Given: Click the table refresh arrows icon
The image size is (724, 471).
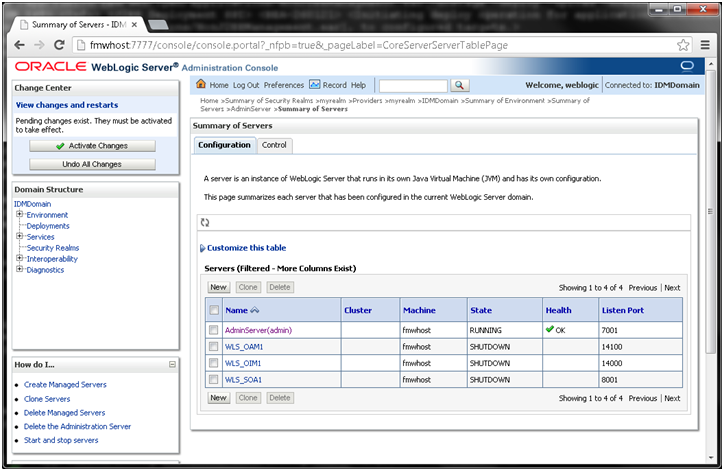Looking at the screenshot, I should pos(205,223).
